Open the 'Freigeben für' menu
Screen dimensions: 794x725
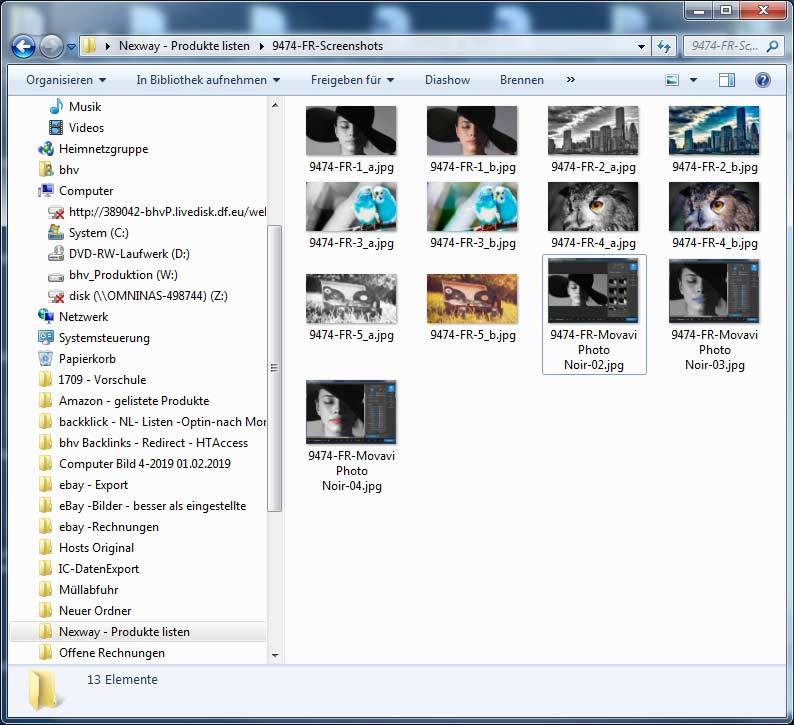pos(352,80)
